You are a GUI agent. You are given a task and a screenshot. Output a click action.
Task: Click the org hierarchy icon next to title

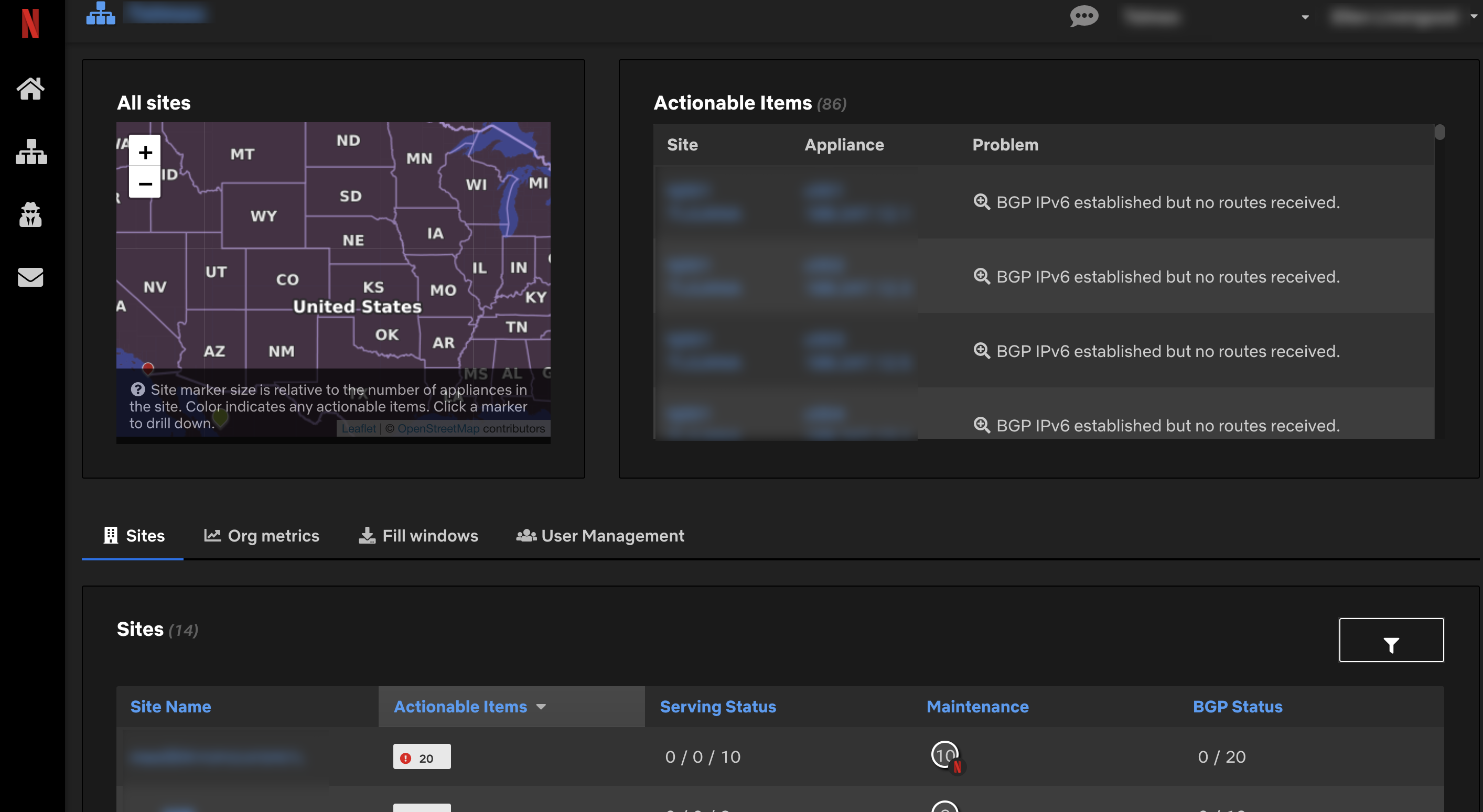100,13
